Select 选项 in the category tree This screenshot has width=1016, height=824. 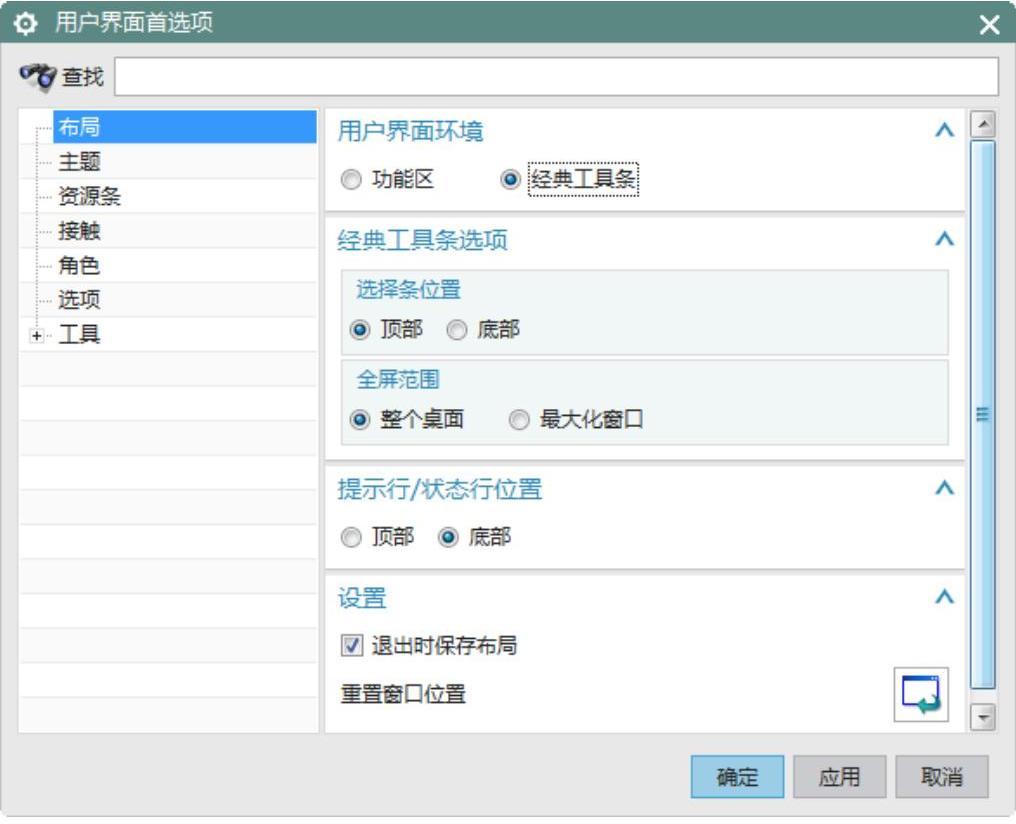point(79,300)
